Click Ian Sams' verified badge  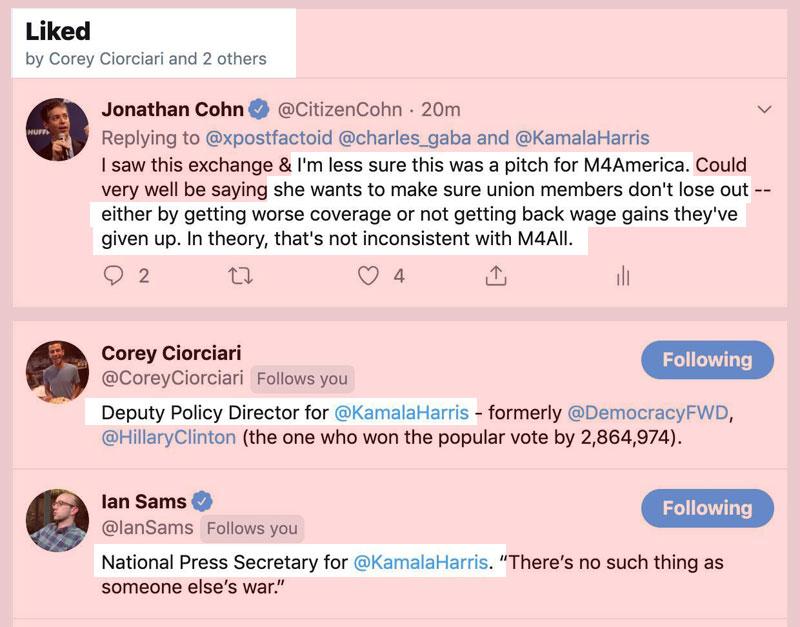(x=202, y=501)
